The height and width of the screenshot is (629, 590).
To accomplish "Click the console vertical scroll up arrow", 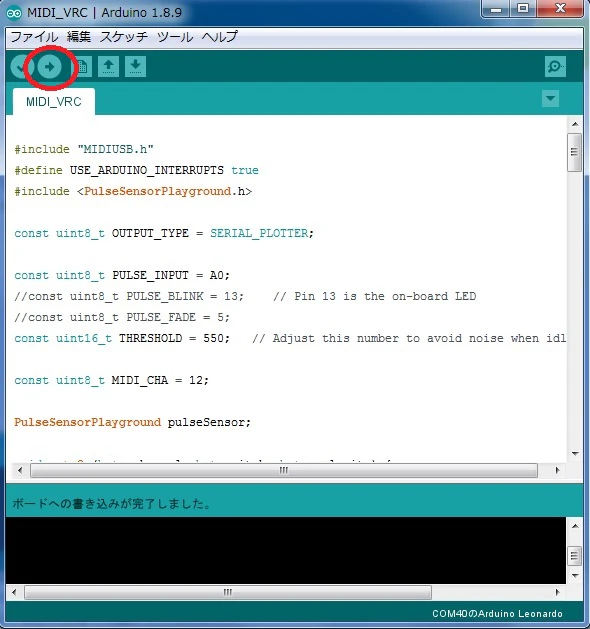I will click(x=575, y=526).
